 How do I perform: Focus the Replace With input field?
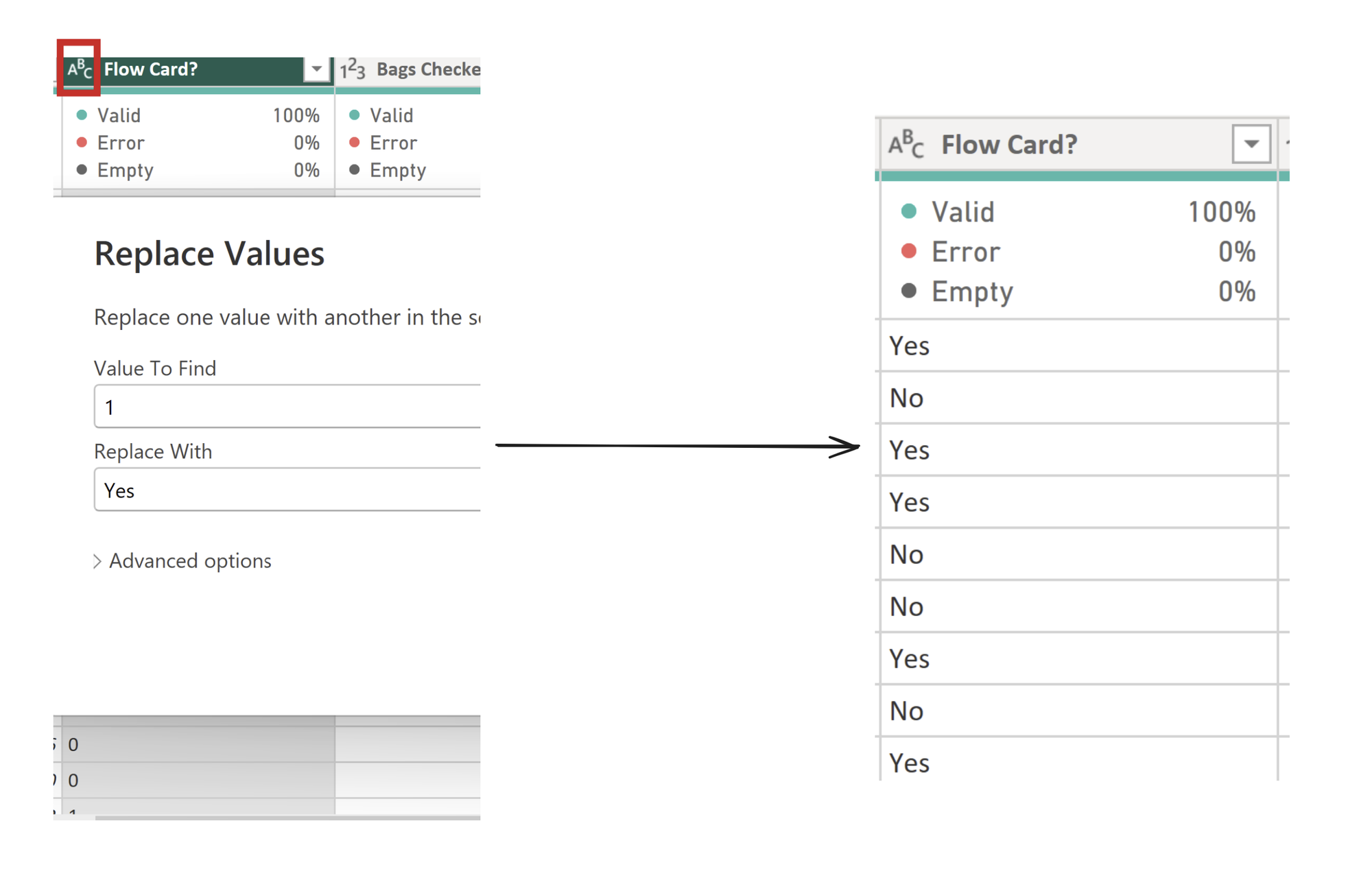tap(288, 490)
